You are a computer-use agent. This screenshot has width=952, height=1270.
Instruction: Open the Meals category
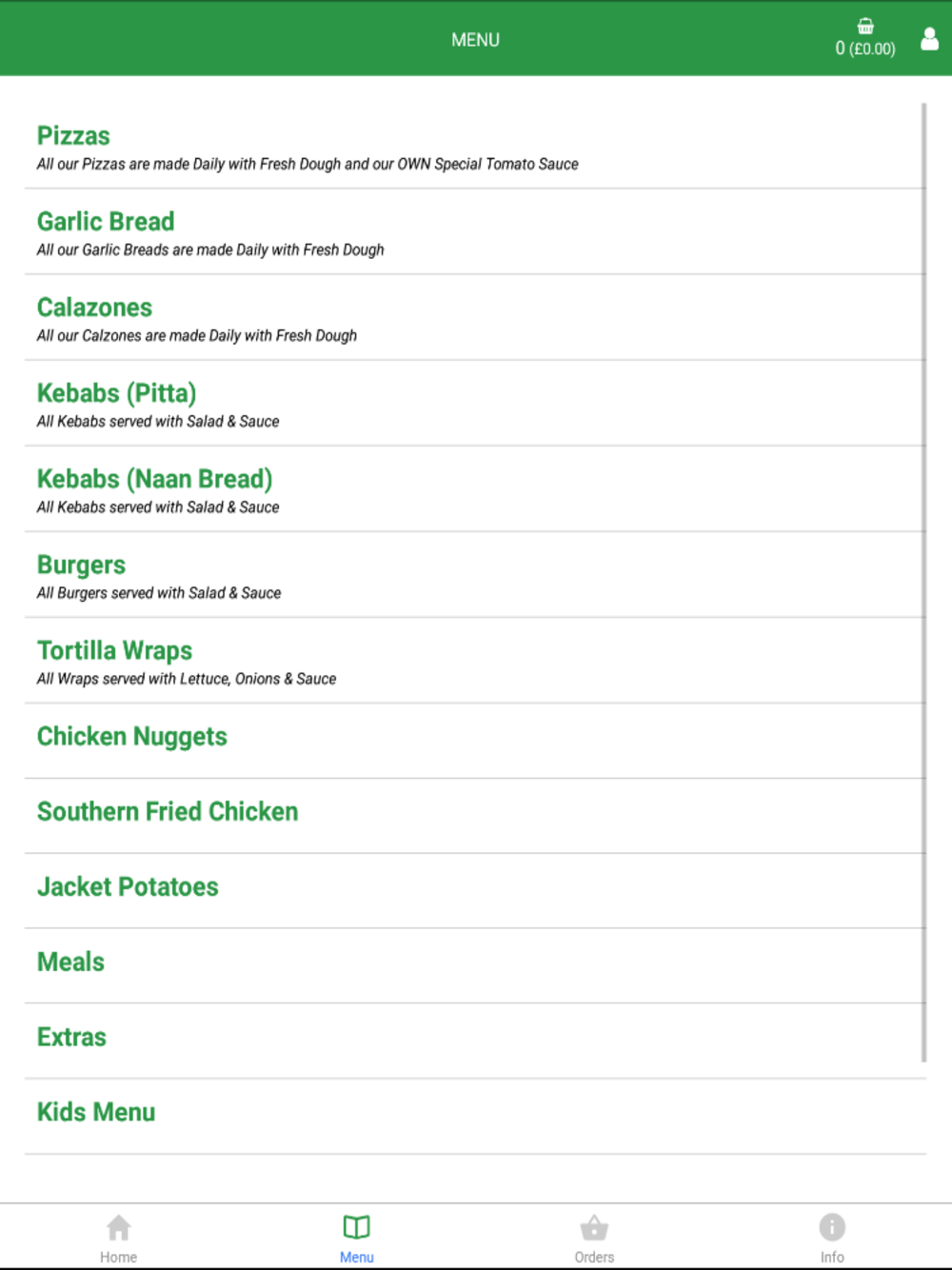(475, 966)
